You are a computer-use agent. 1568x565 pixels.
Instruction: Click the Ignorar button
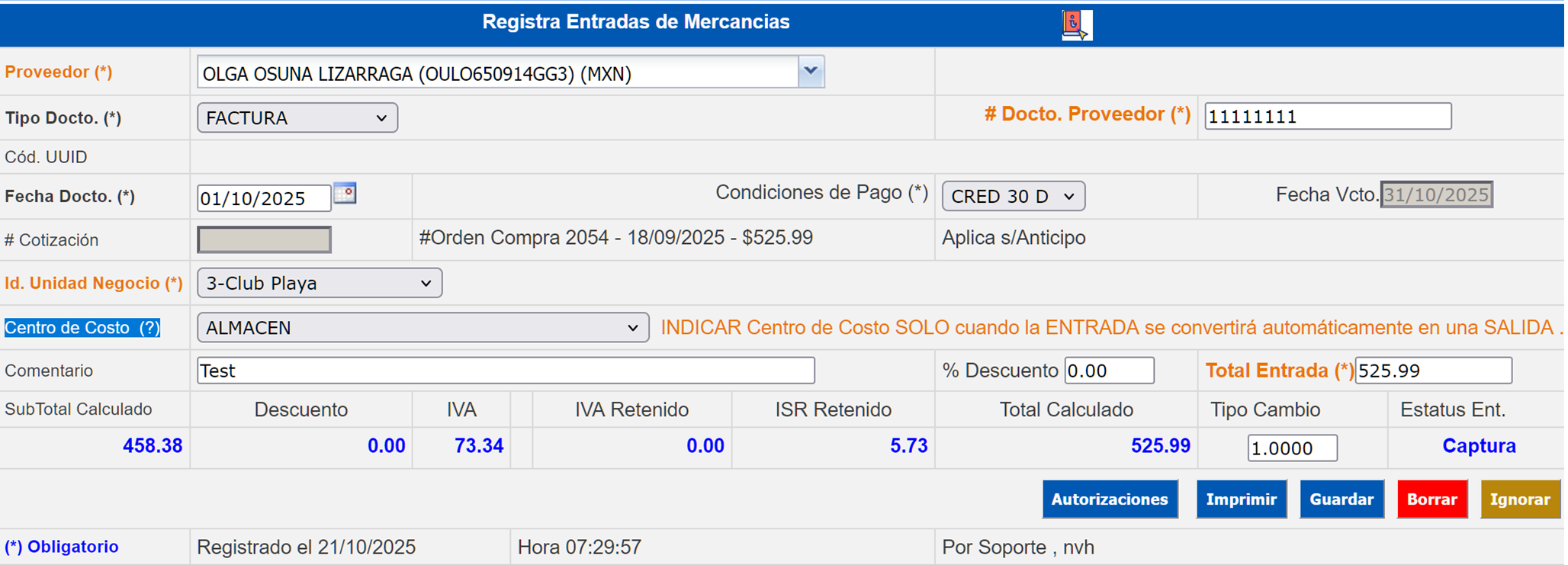click(x=1519, y=499)
